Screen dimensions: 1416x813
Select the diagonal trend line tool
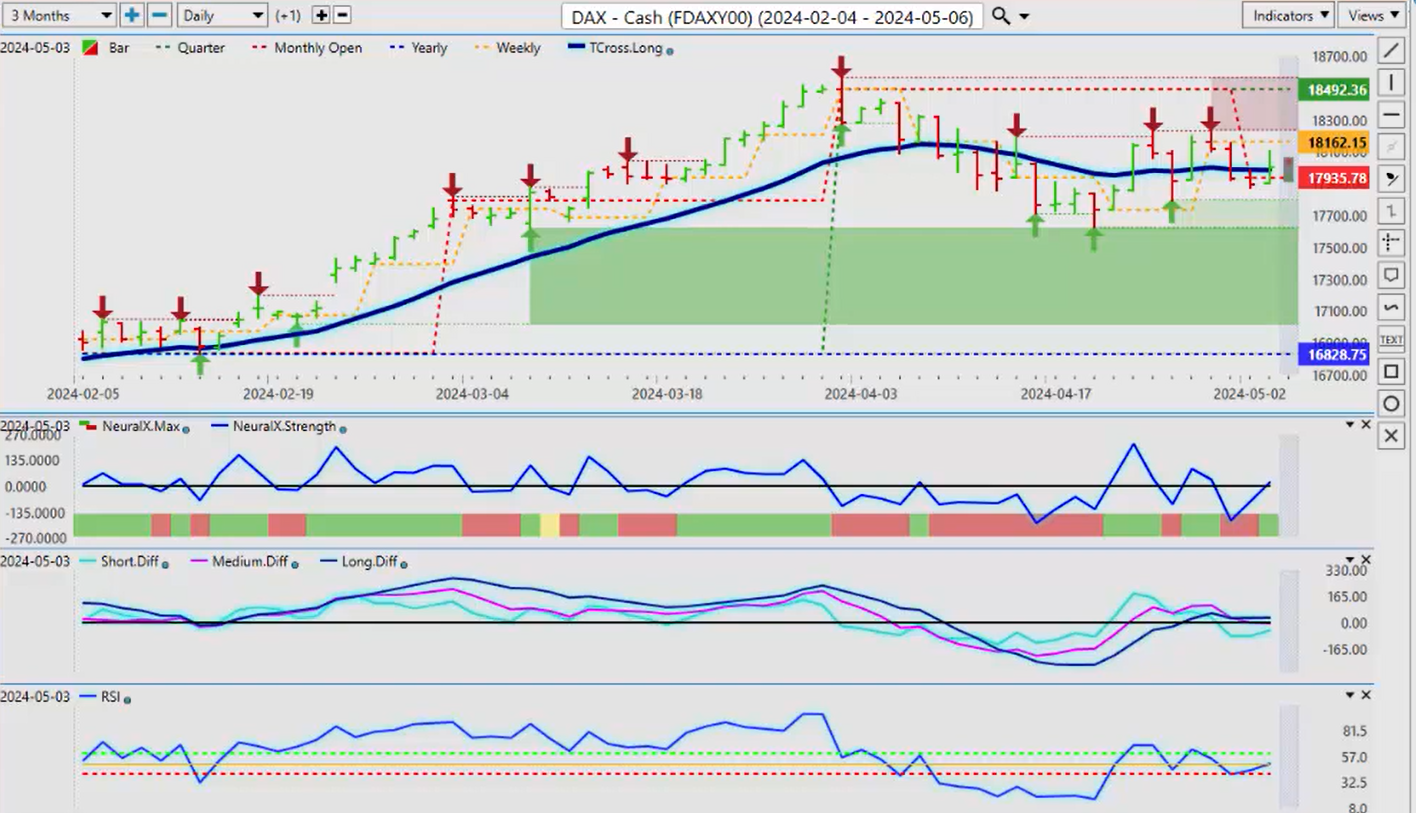(1391, 50)
